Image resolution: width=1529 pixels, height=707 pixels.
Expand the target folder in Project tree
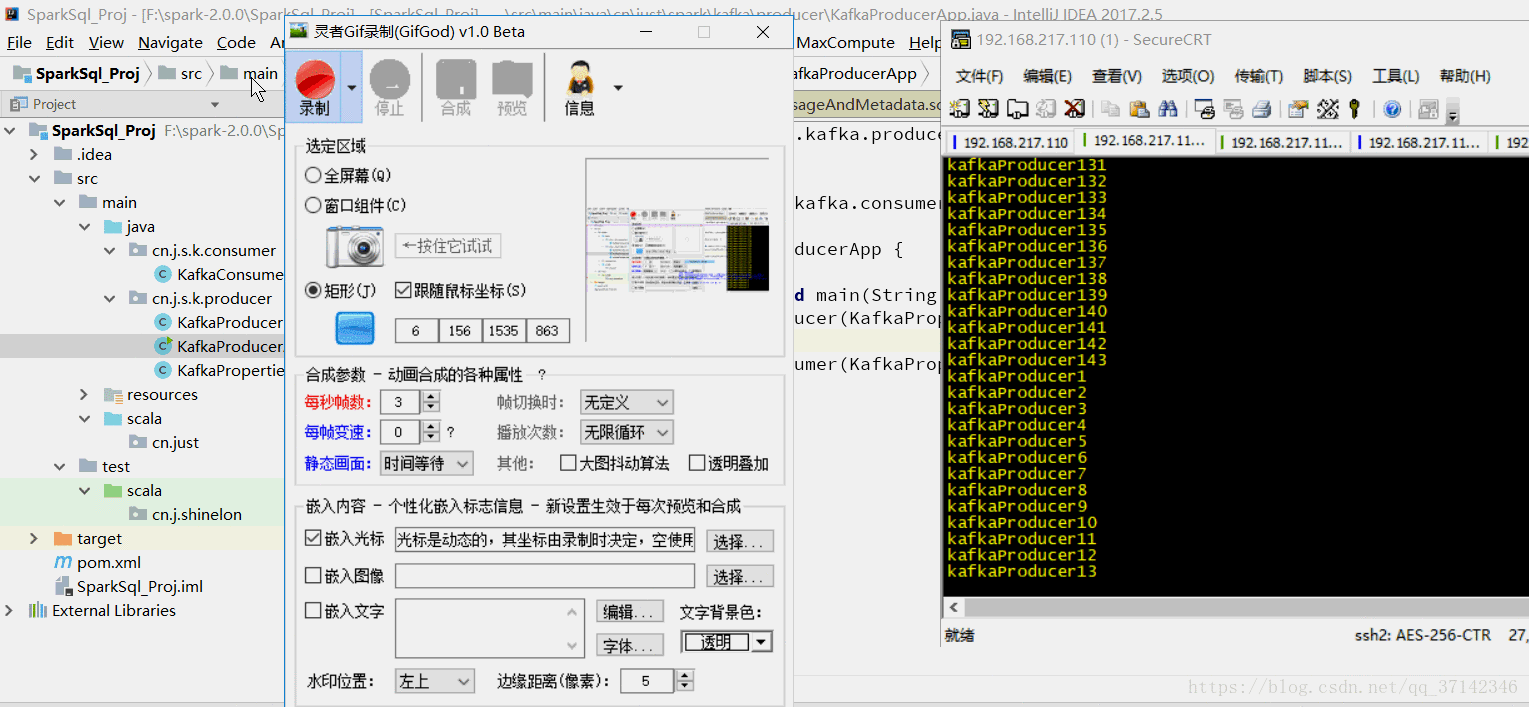[x=34, y=538]
